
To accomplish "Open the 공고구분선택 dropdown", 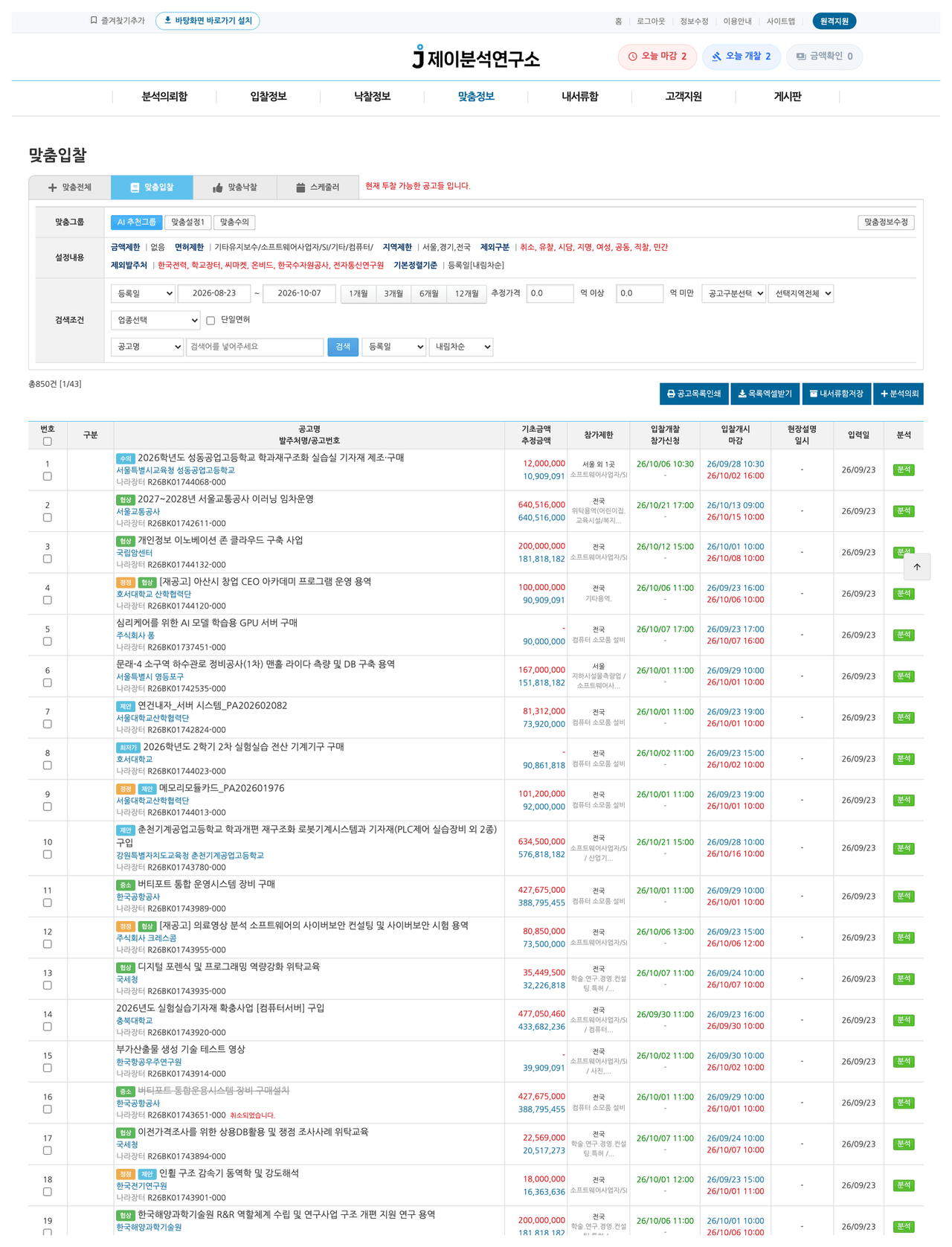I will coord(733,294).
